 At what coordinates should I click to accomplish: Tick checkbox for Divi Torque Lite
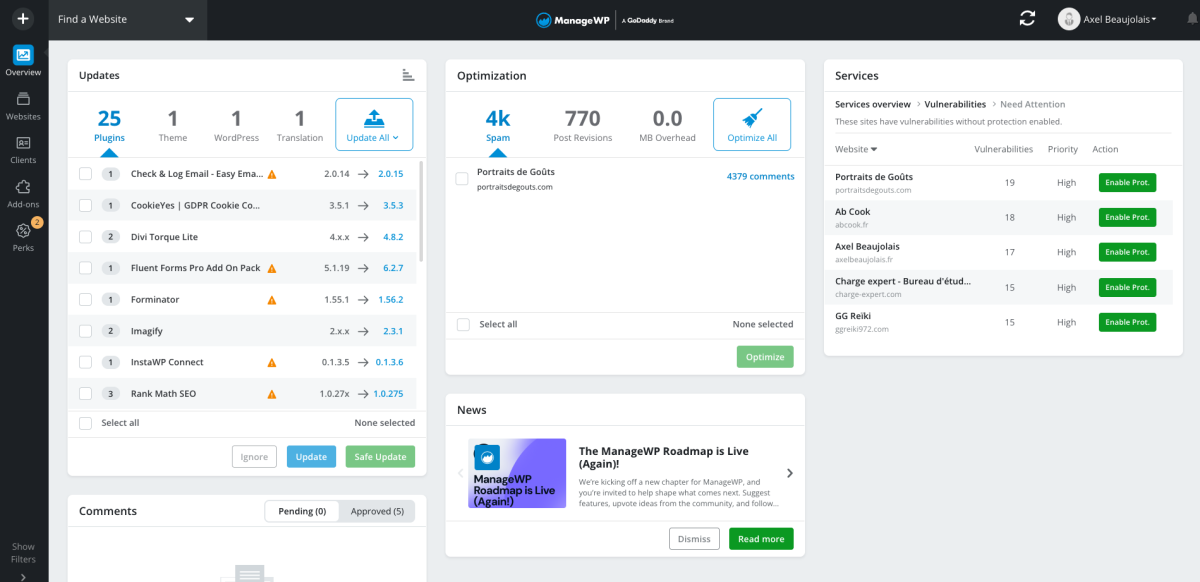click(86, 237)
